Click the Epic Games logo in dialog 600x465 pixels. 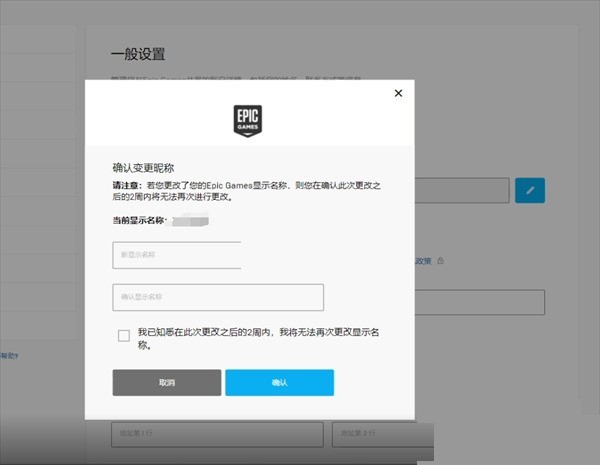pos(247,120)
